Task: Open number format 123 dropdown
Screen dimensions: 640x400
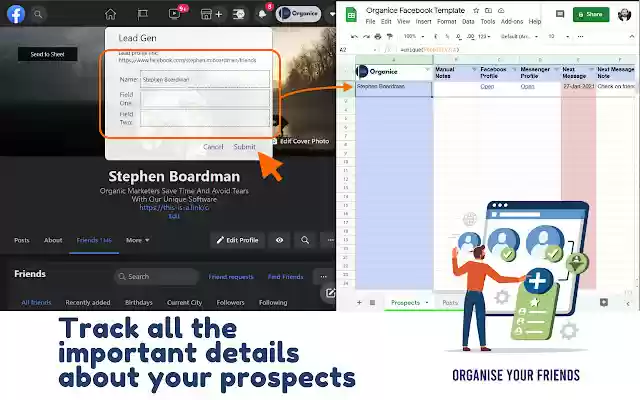Action: [x=484, y=36]
